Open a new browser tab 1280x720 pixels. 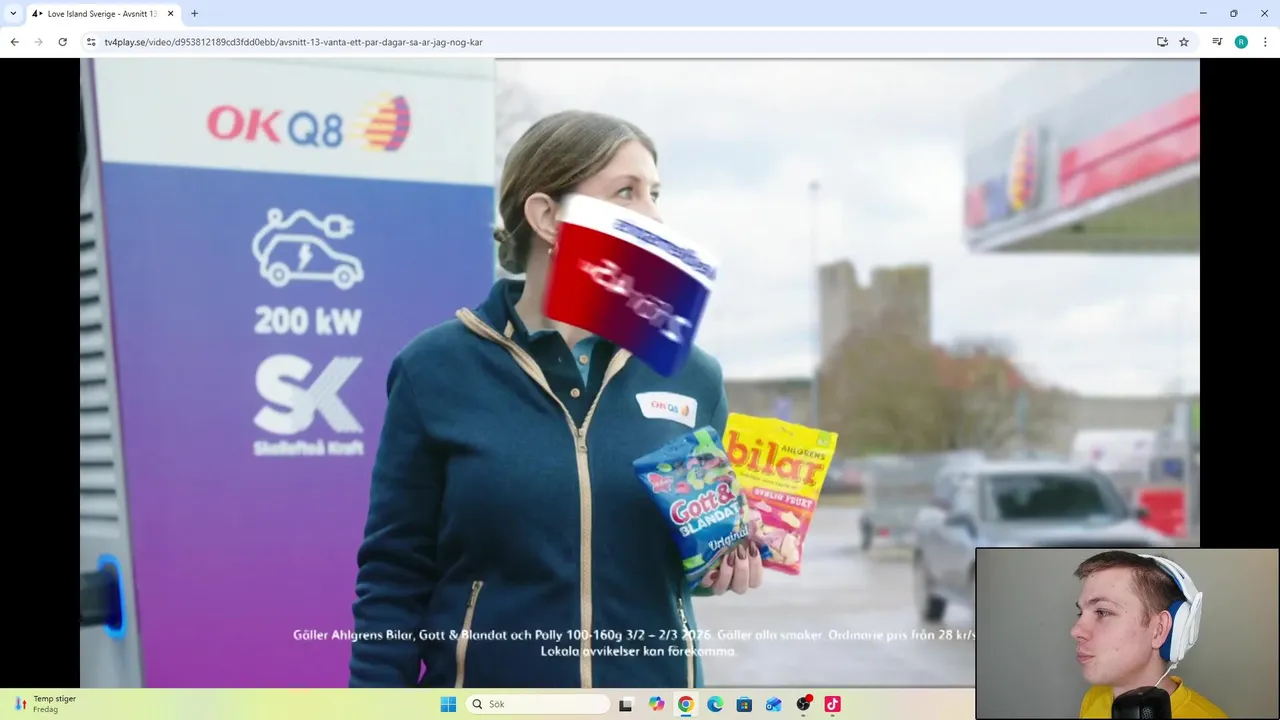[x=194, y=13]
